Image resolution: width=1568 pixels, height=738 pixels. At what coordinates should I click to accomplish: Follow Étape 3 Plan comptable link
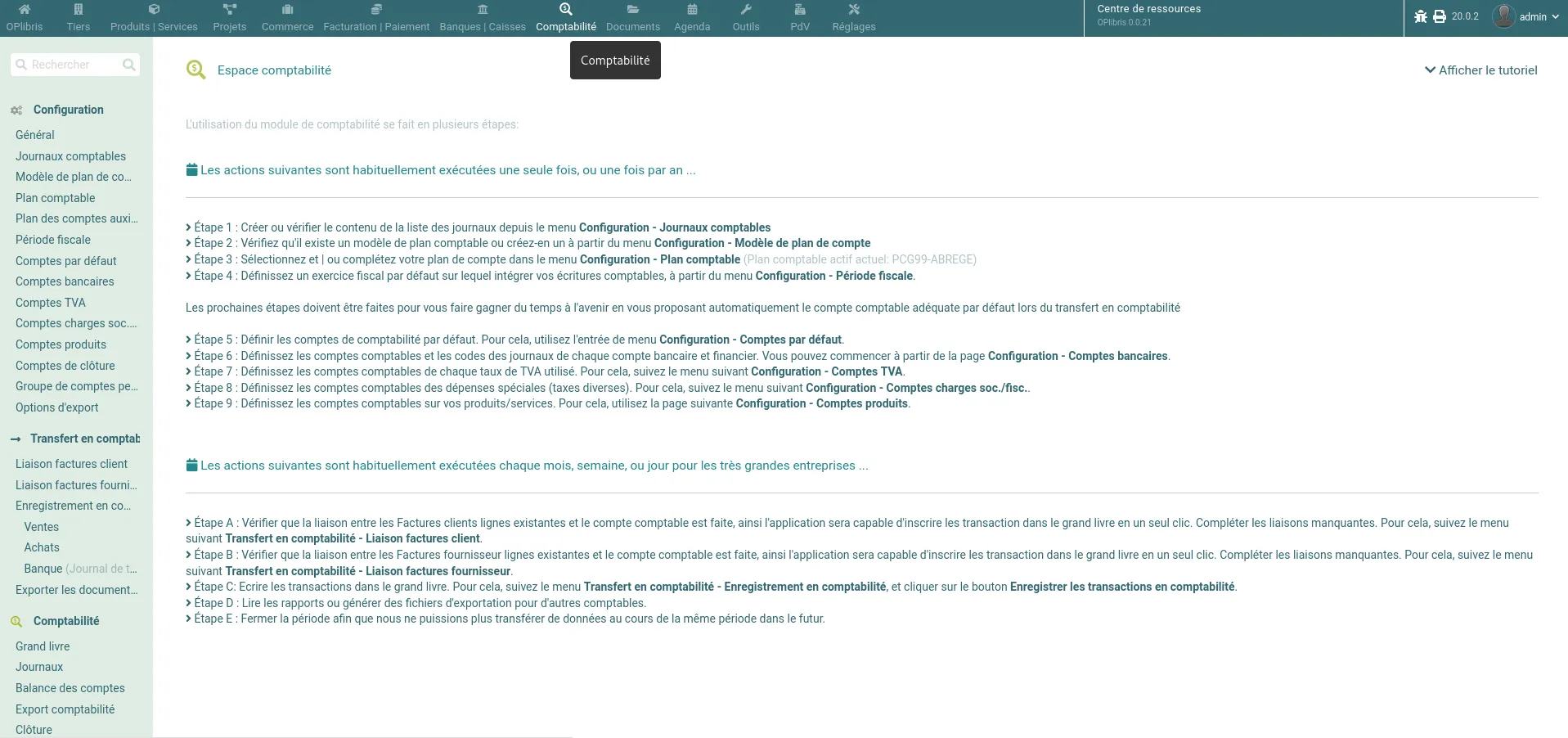(660, 259)
